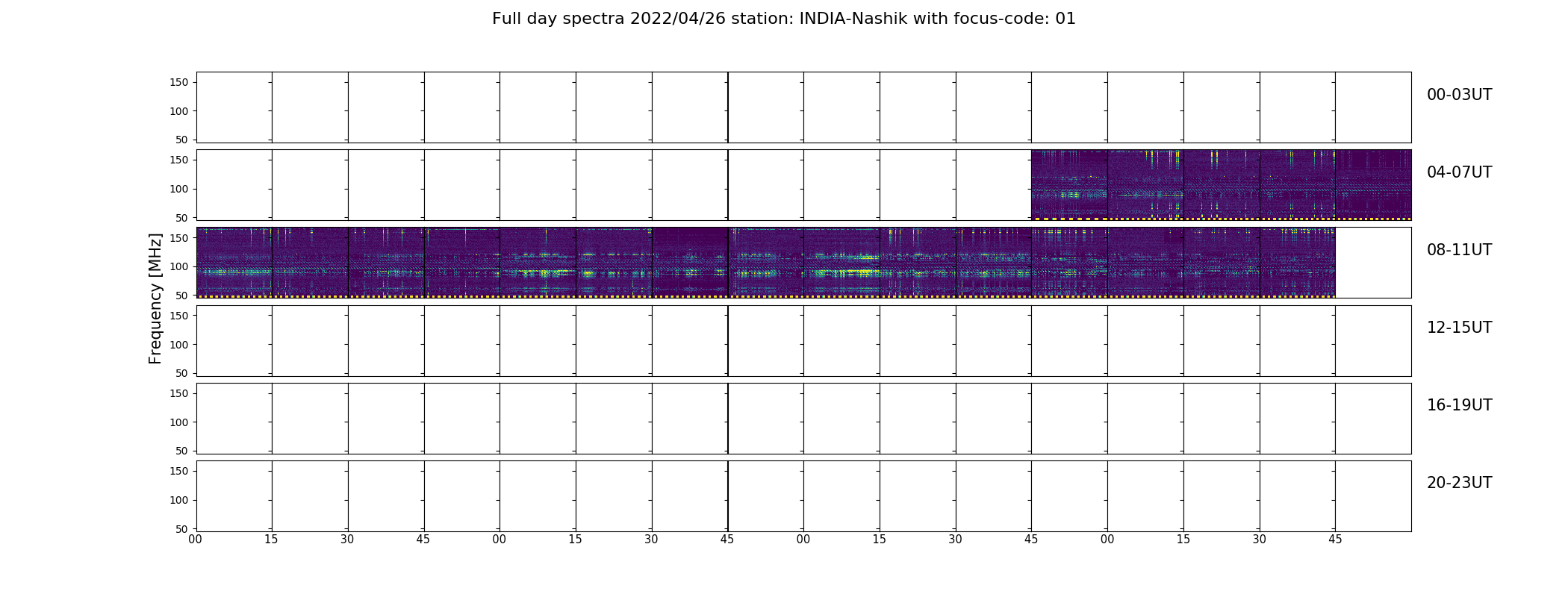Click the 150 tick in the 20-23UT row

pos(179,471)
